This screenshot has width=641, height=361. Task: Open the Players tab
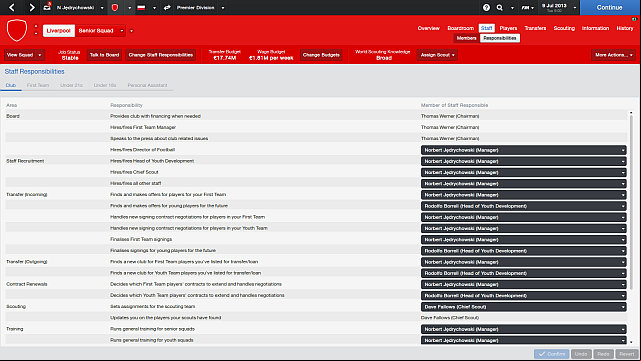coord(508,28)
